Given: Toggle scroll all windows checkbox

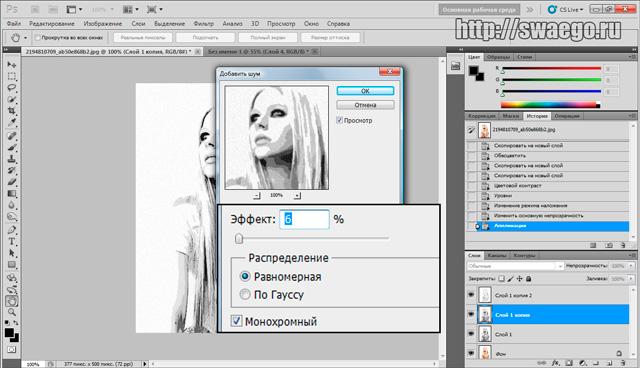Looking at the screenshot, I should coord(38,38).
